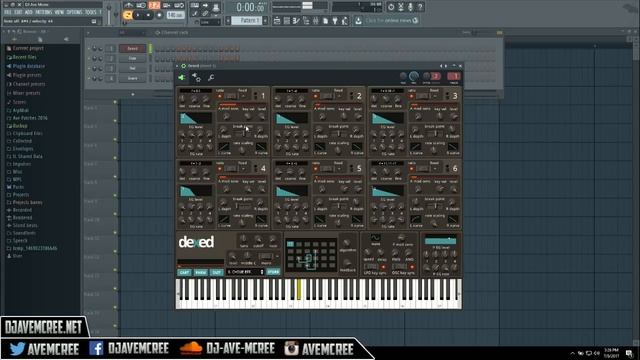Open Dexed program preset combo box
The image size is (640, 360).
[x=245, y=272]
